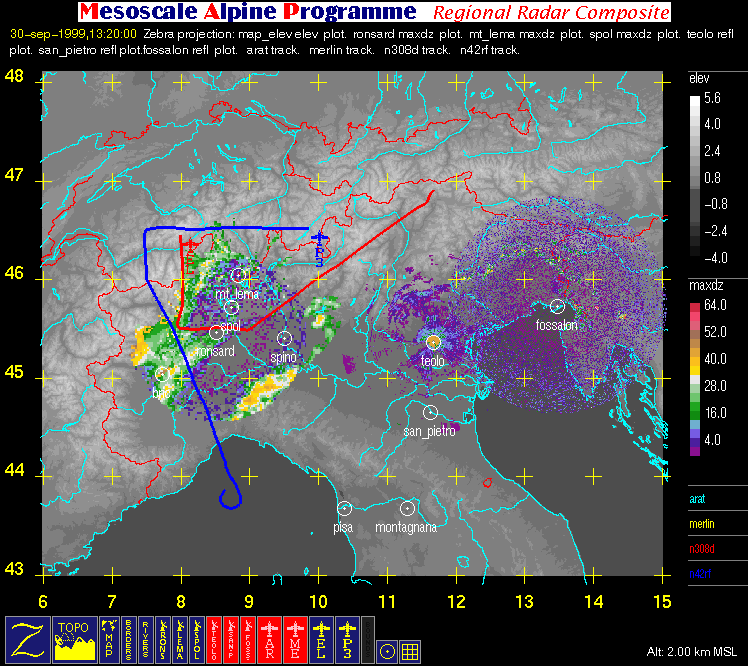
Task: Click the blue P3 aircraft icon
Action: point(349,639)
